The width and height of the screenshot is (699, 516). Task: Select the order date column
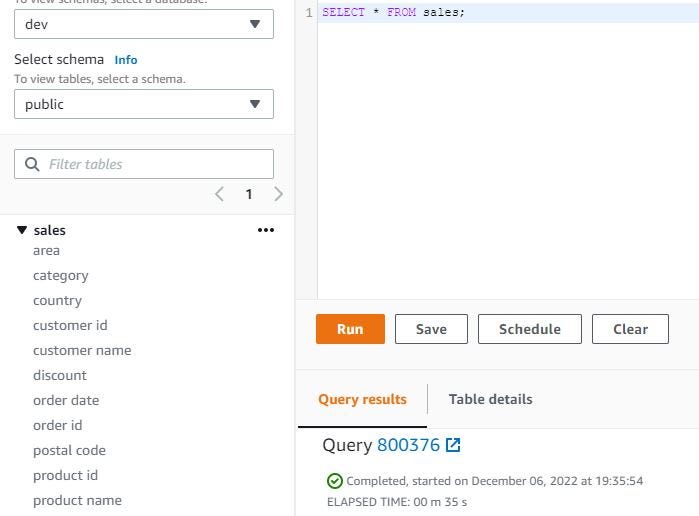(x=66, y=400)
